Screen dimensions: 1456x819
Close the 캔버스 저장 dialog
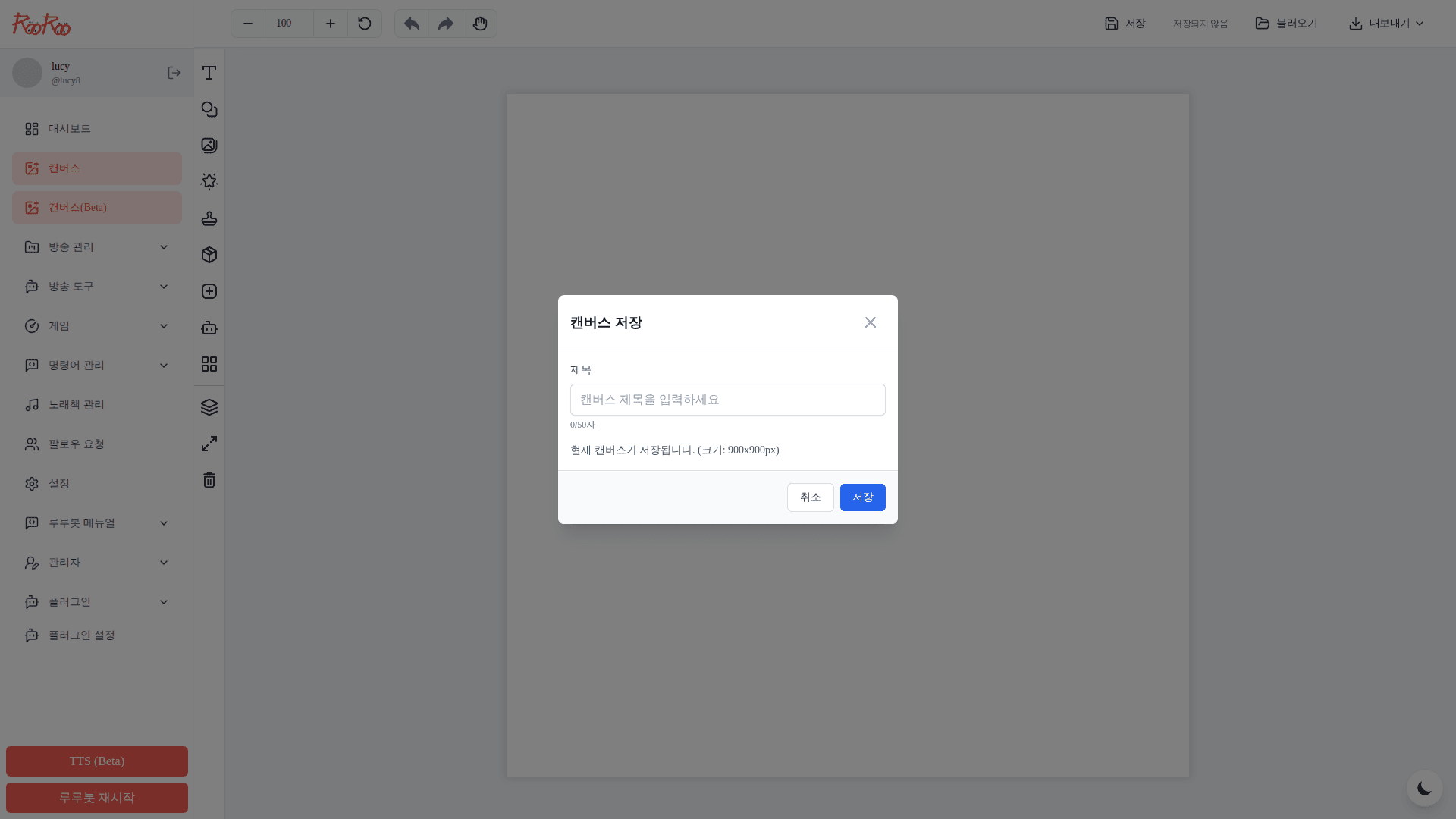click(x=870, y=322)
